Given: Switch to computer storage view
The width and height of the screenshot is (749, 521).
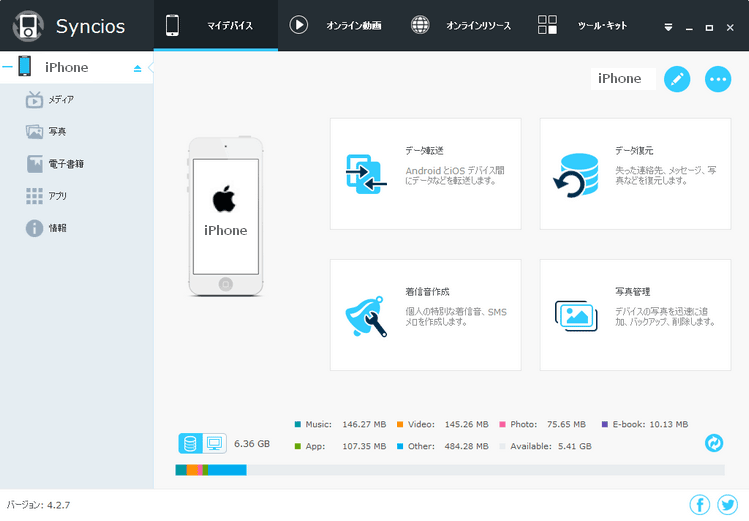Looking at the screenshot, I should (x=214, y=444).
